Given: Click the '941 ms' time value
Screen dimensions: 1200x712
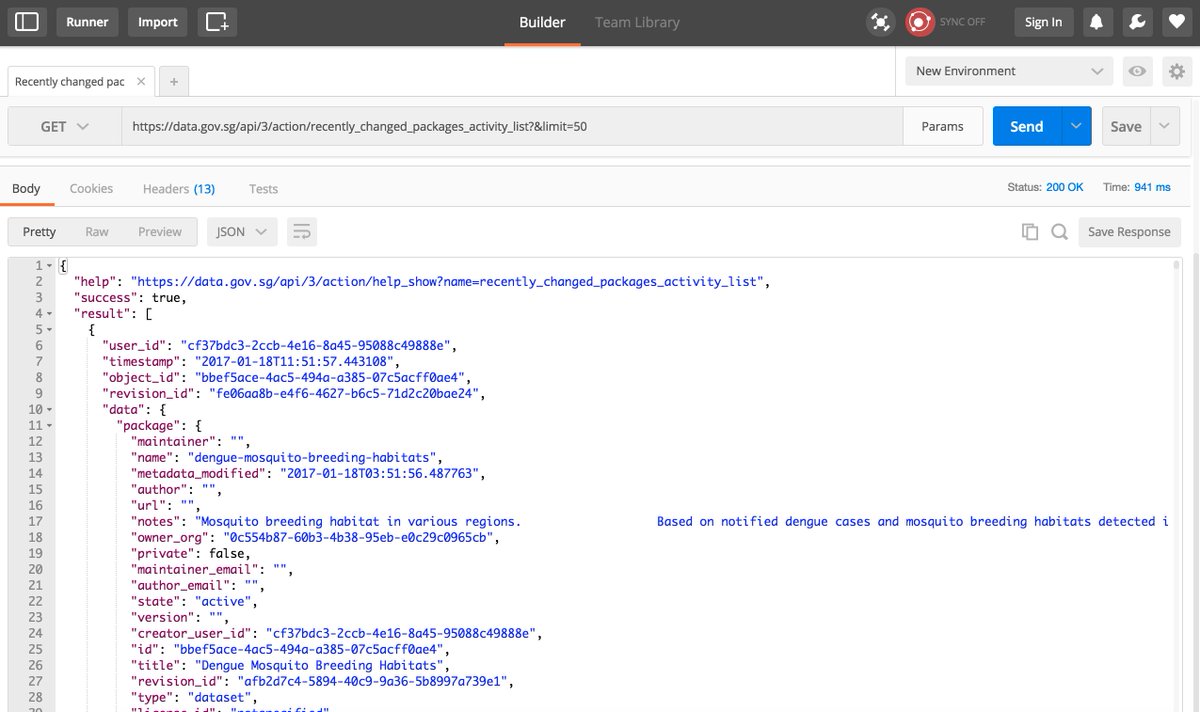Looking at the screenshot, I should tap(1152, 187).
